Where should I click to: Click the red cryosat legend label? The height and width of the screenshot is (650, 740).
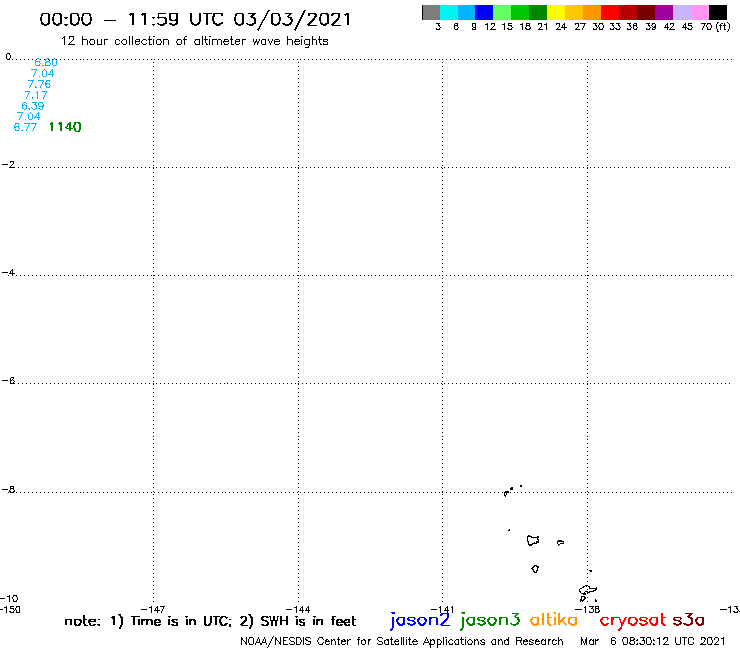tap(633, 620)
